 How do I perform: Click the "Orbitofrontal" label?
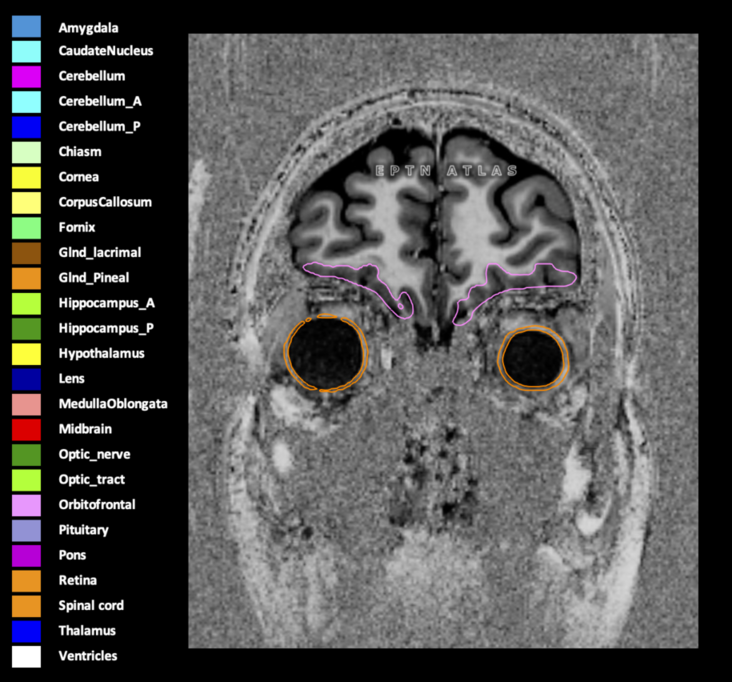click(x=97, y=504)
